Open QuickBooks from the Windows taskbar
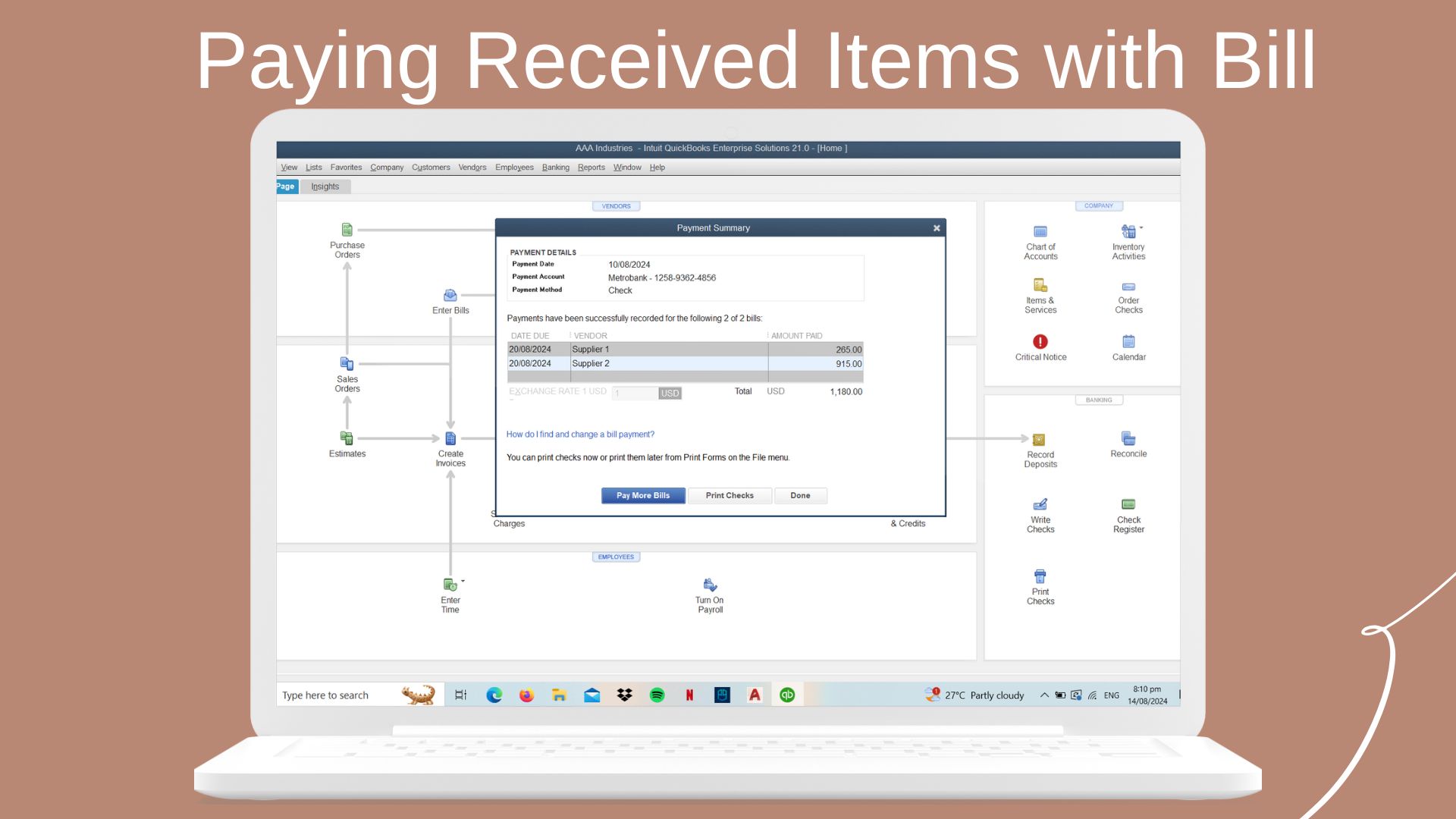Screen dimensions: 1456x819 coord(787,695)
